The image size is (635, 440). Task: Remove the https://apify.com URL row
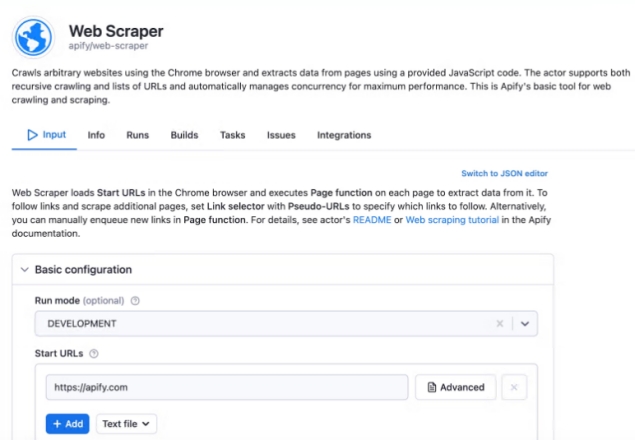tap(513, 388)
